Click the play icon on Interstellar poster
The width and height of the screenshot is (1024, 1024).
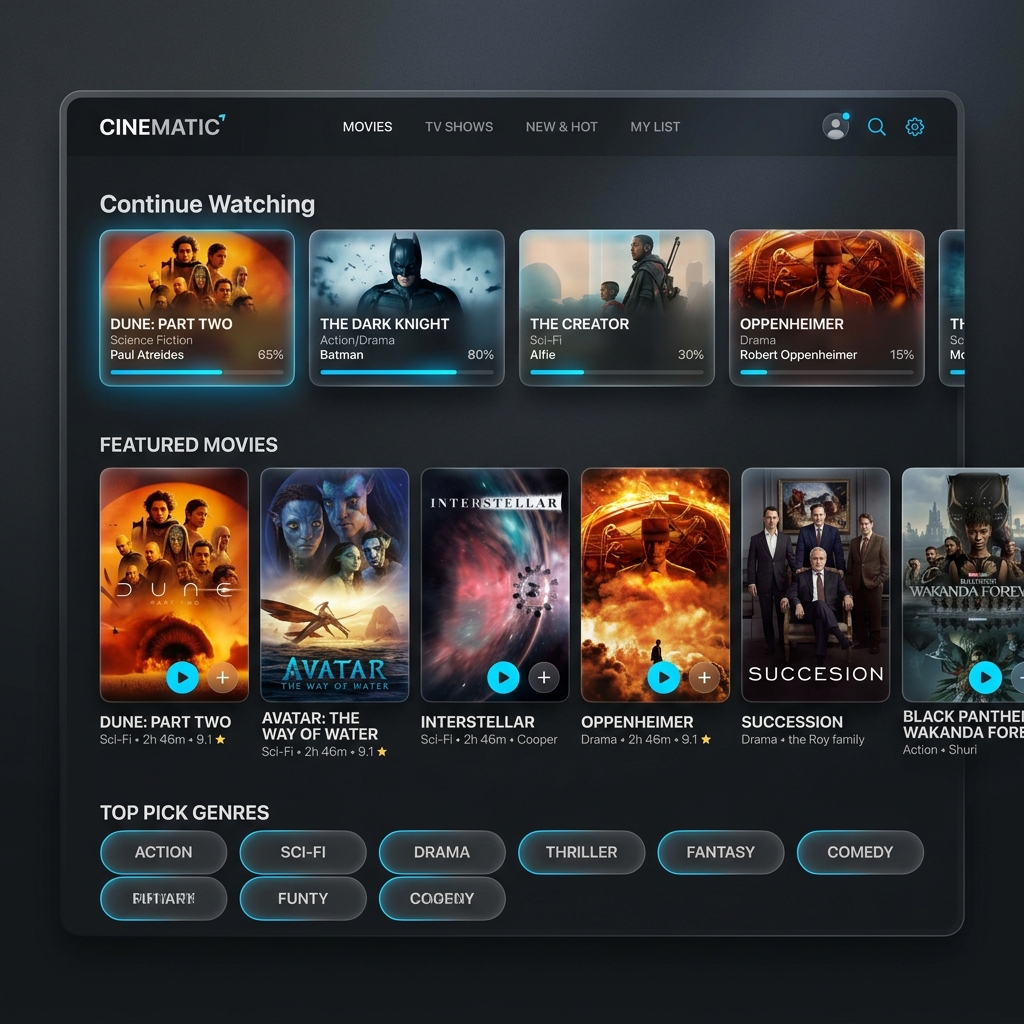[504, 677]
